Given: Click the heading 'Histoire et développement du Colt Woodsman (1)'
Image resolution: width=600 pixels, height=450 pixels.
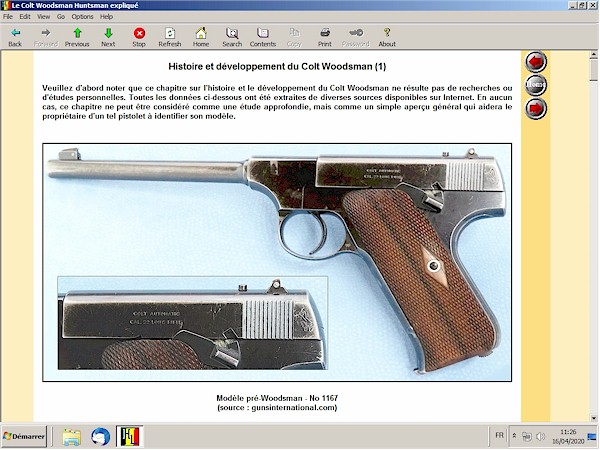Looking at the screenshot, I should tap(277, 67).
